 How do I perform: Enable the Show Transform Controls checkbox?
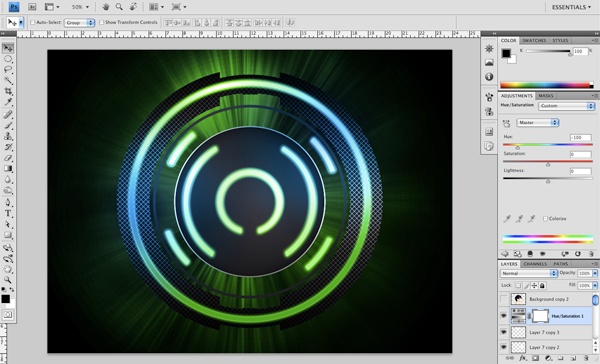pyautogui.click(x=101, y=23)
